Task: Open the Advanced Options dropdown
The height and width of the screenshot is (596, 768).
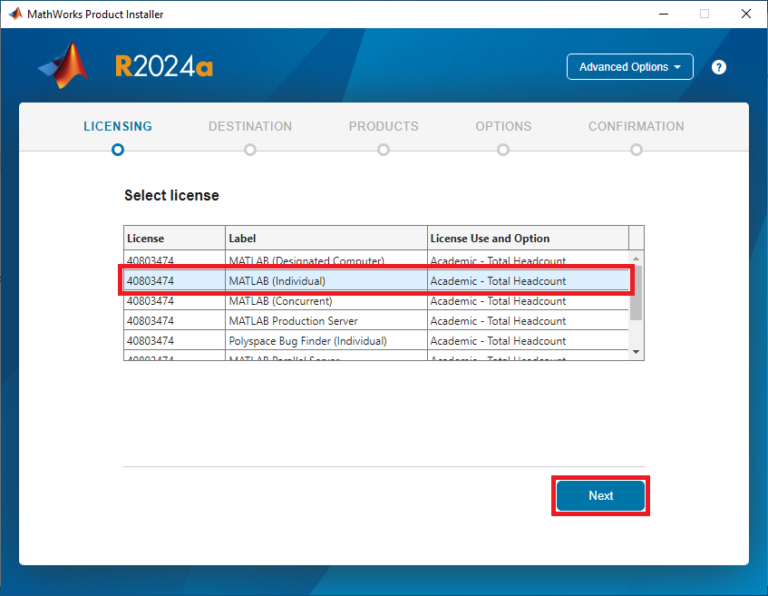Action: [629, 67]
